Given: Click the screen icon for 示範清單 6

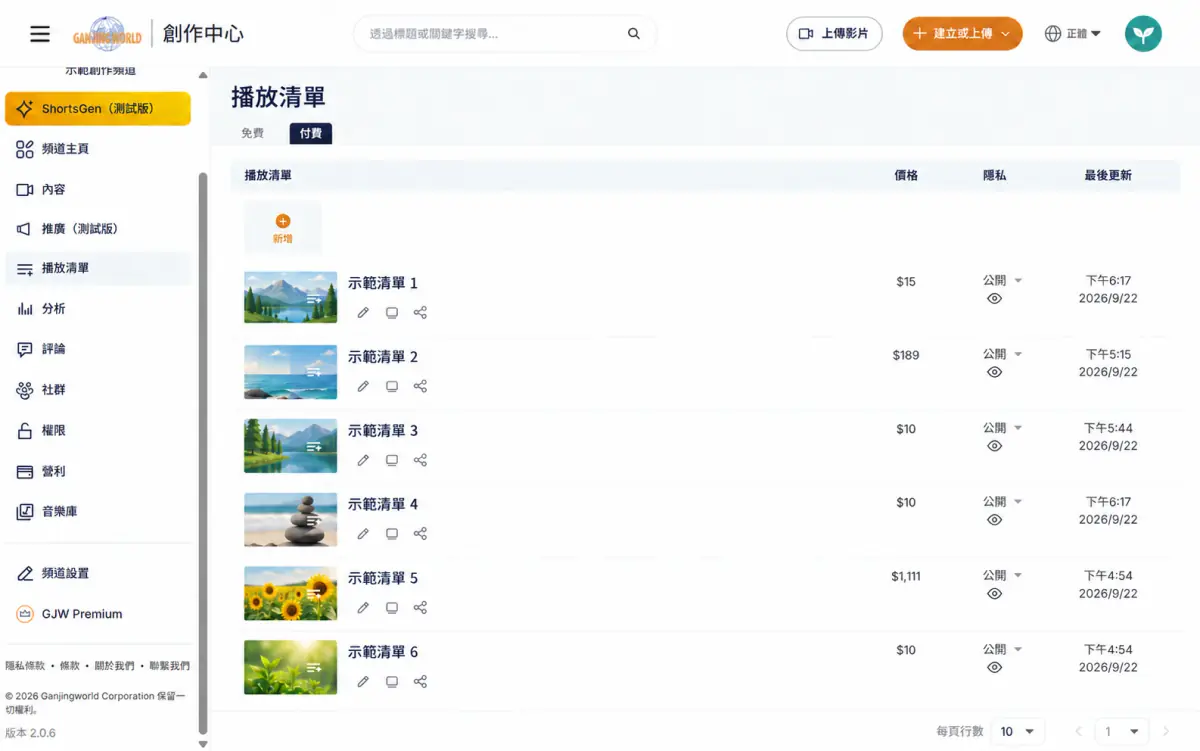Looking at the screenshot, I should click(392, 682).
